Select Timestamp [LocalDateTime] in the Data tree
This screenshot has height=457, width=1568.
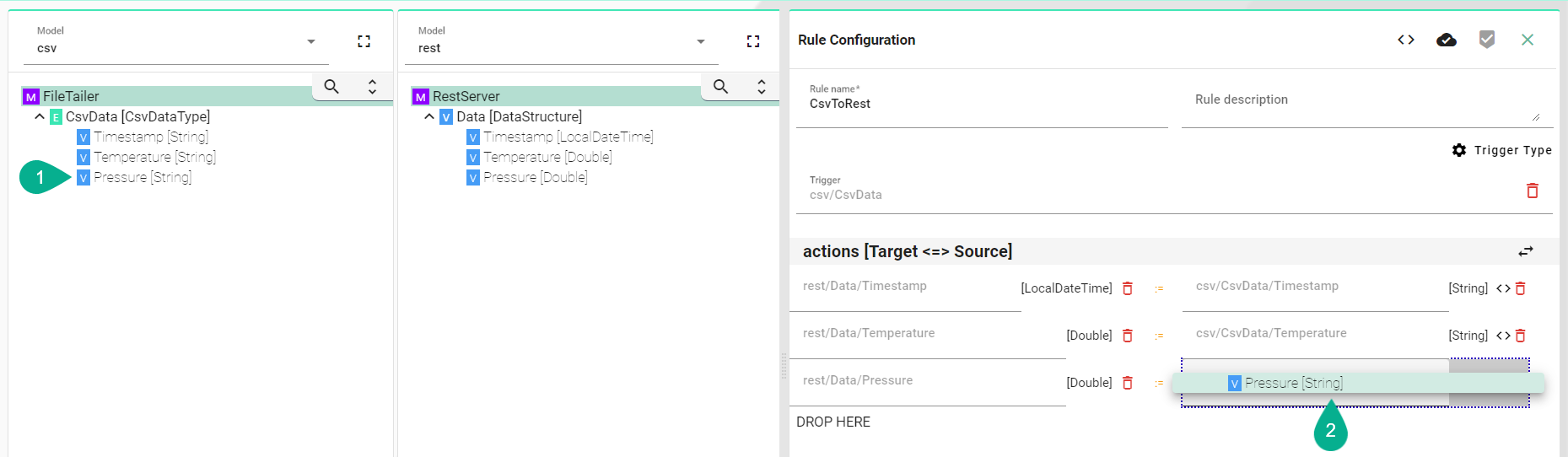pos(567,137)
